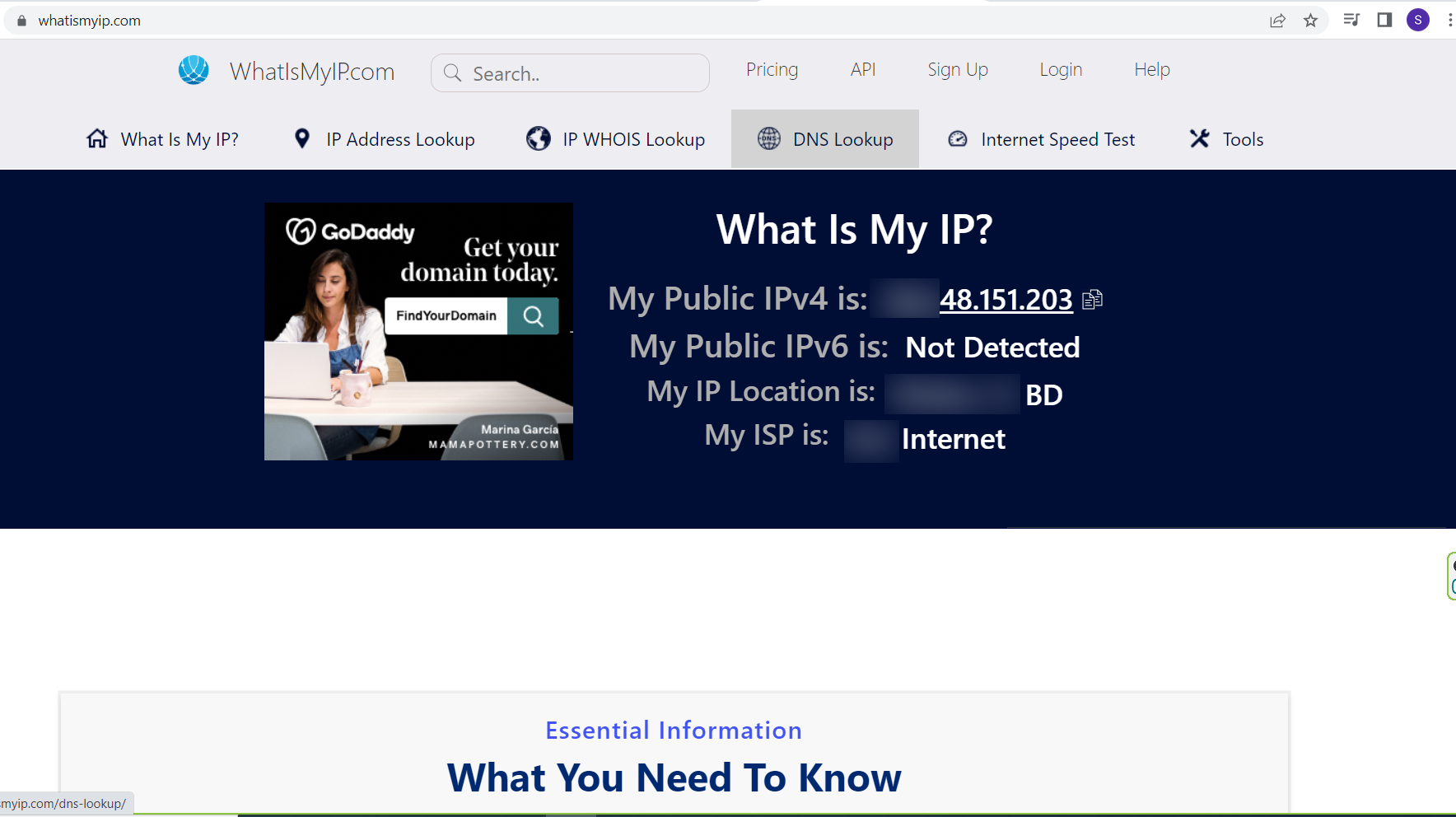Click the wrench icon beside Tools
1456x817 pixels.
click(1200, 138)
